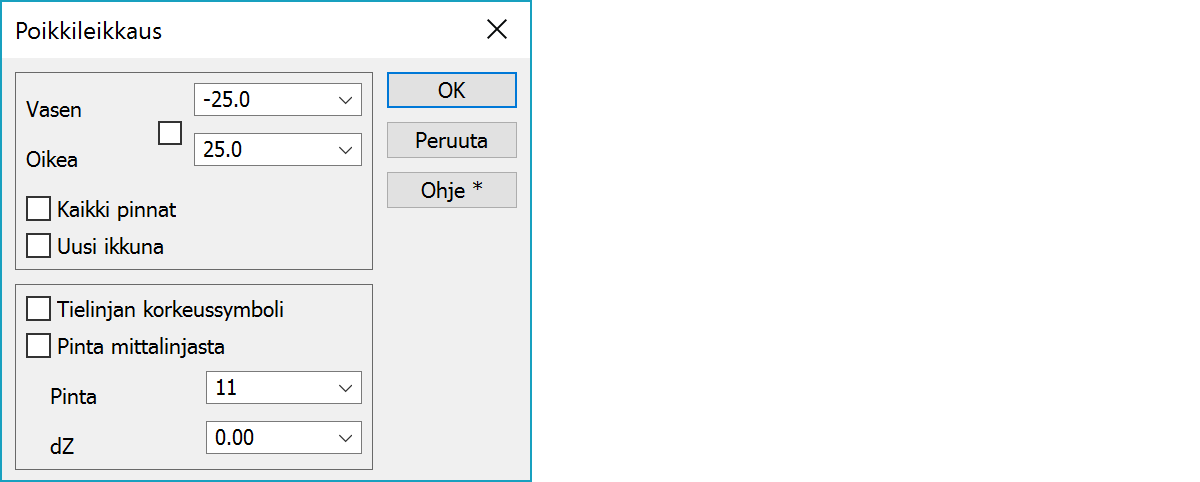Expand the Vasen dropdown arrow
The height and width of the screenshot is (482, 1200).
(x=345, y=100)
